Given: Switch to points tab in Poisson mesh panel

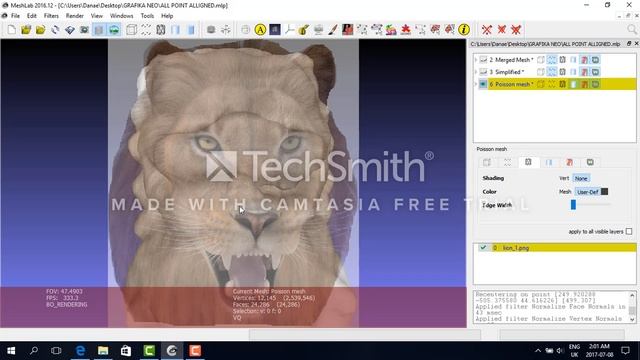Looking at the screenshot, I should 507,162.
